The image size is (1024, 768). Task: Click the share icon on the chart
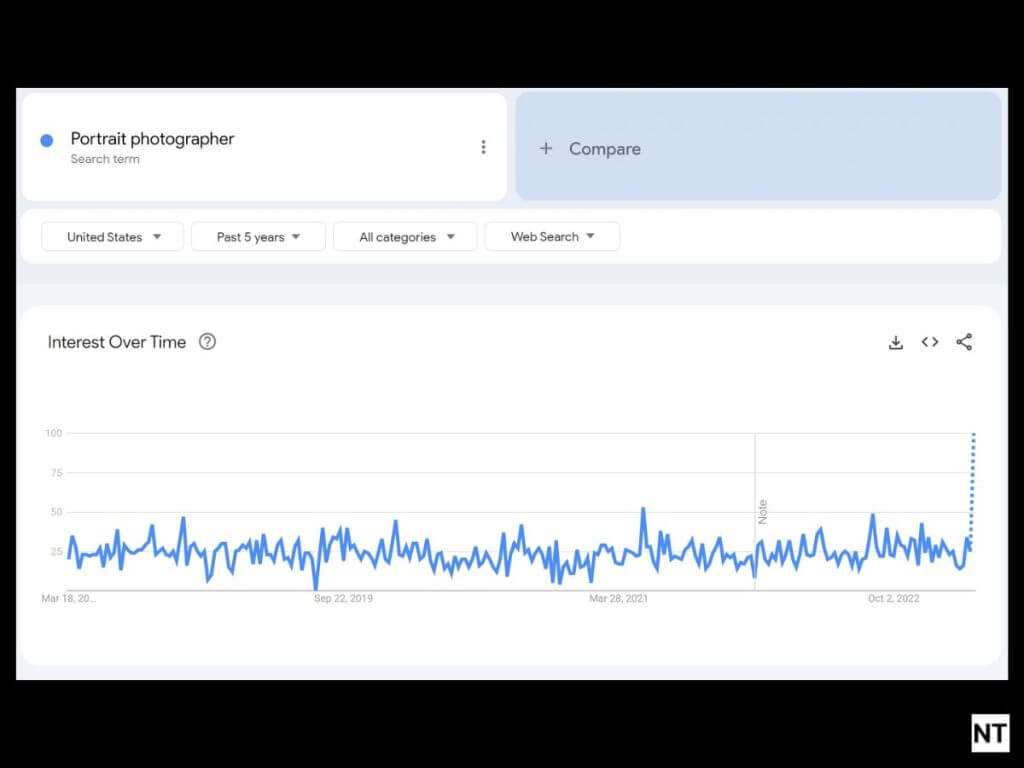964,342
